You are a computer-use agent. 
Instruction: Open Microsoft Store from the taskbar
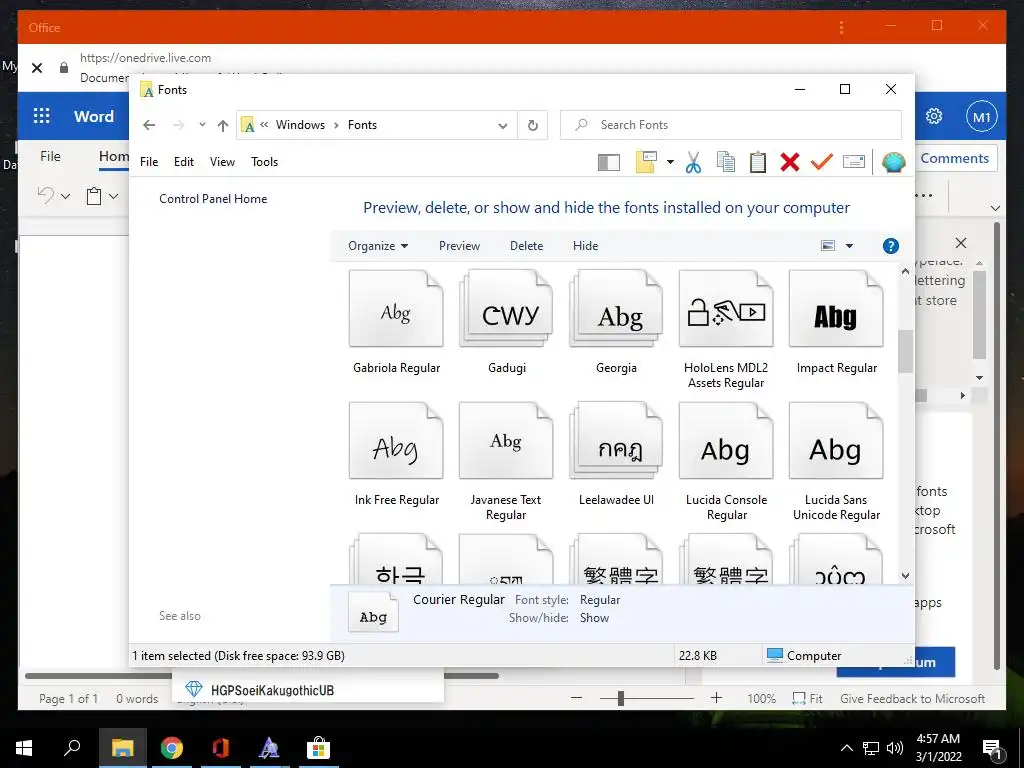tap(319, 748)
